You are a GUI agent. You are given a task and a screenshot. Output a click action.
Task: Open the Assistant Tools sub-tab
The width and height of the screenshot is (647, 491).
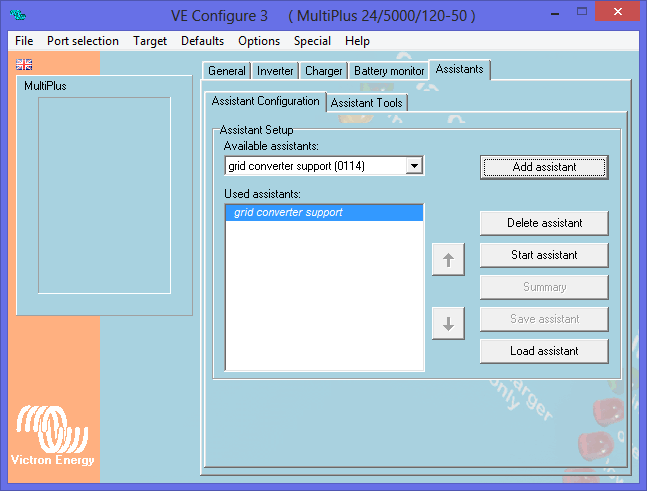(367, 102)
